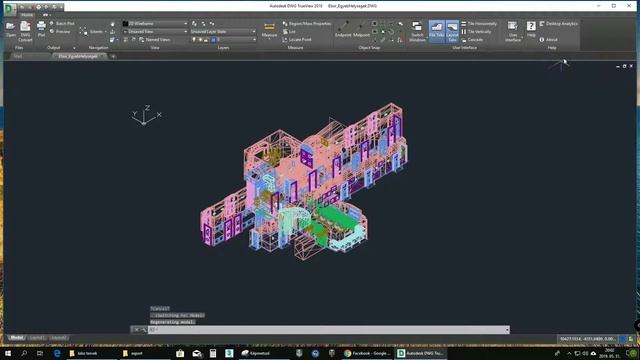Expand the Output panel arrow

pyautogui.click(x=74, y=48)
